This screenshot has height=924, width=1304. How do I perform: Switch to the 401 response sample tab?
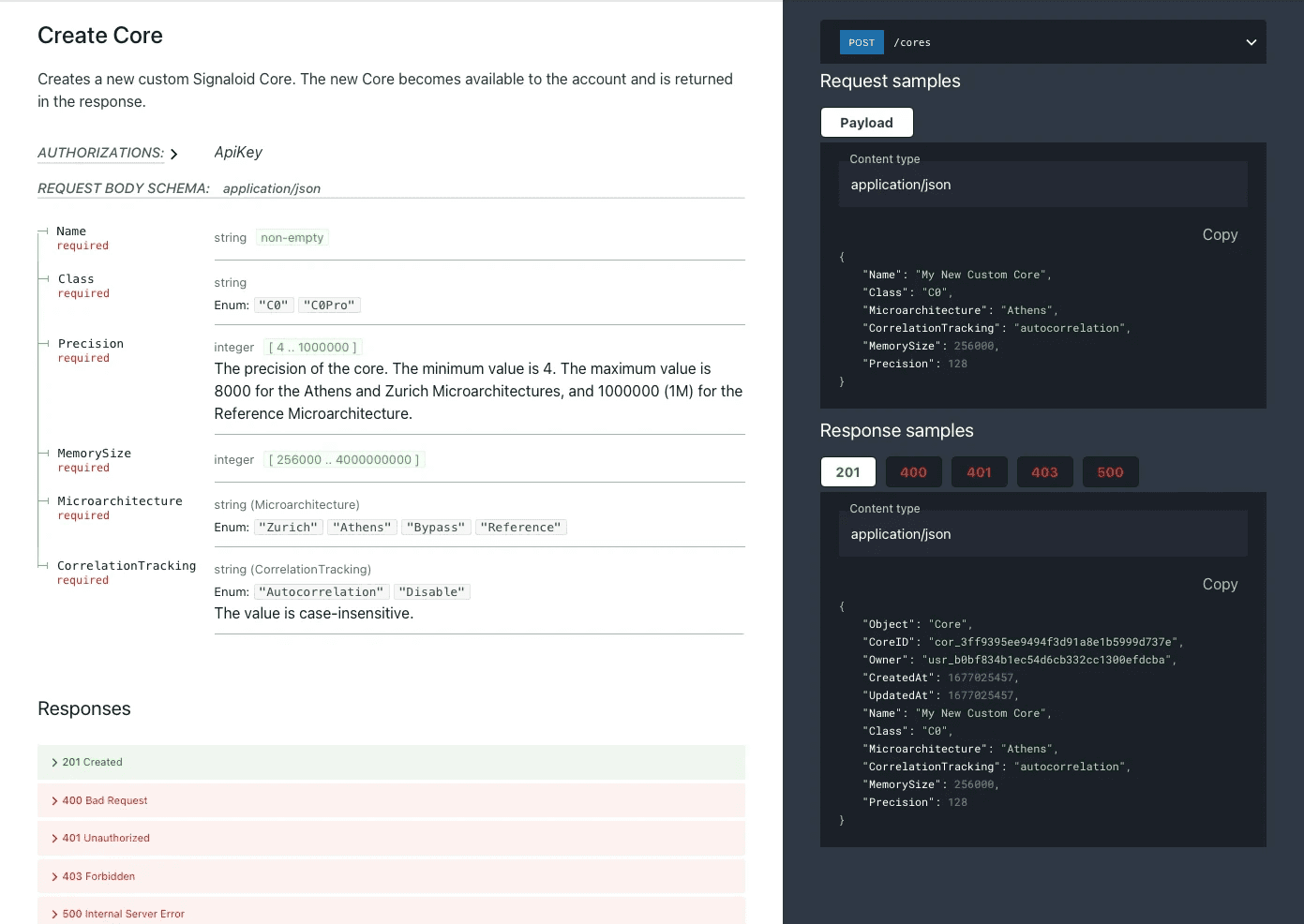click(979, 472)
